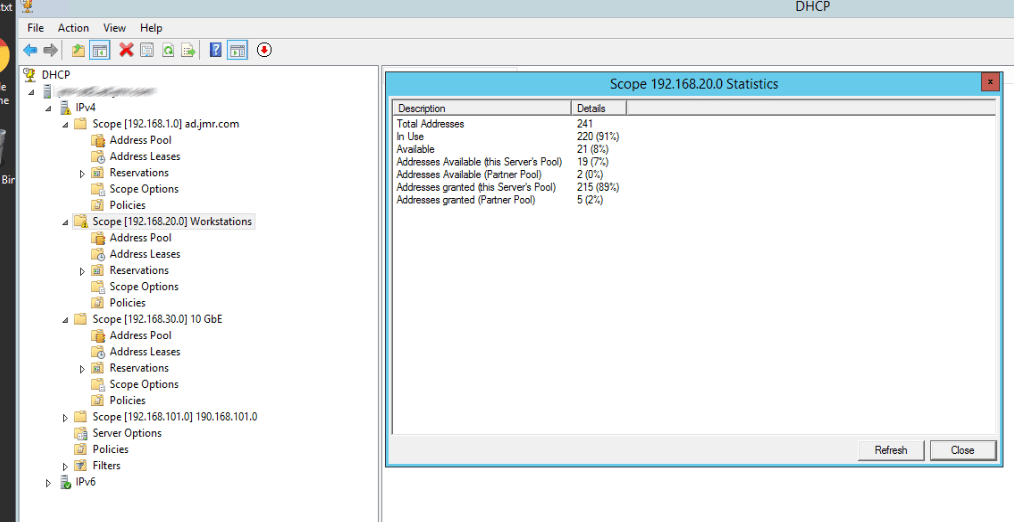The image size is (1014, 522).
Task: Open the Properties toolbar icon
Action: [x=147, y=50]
